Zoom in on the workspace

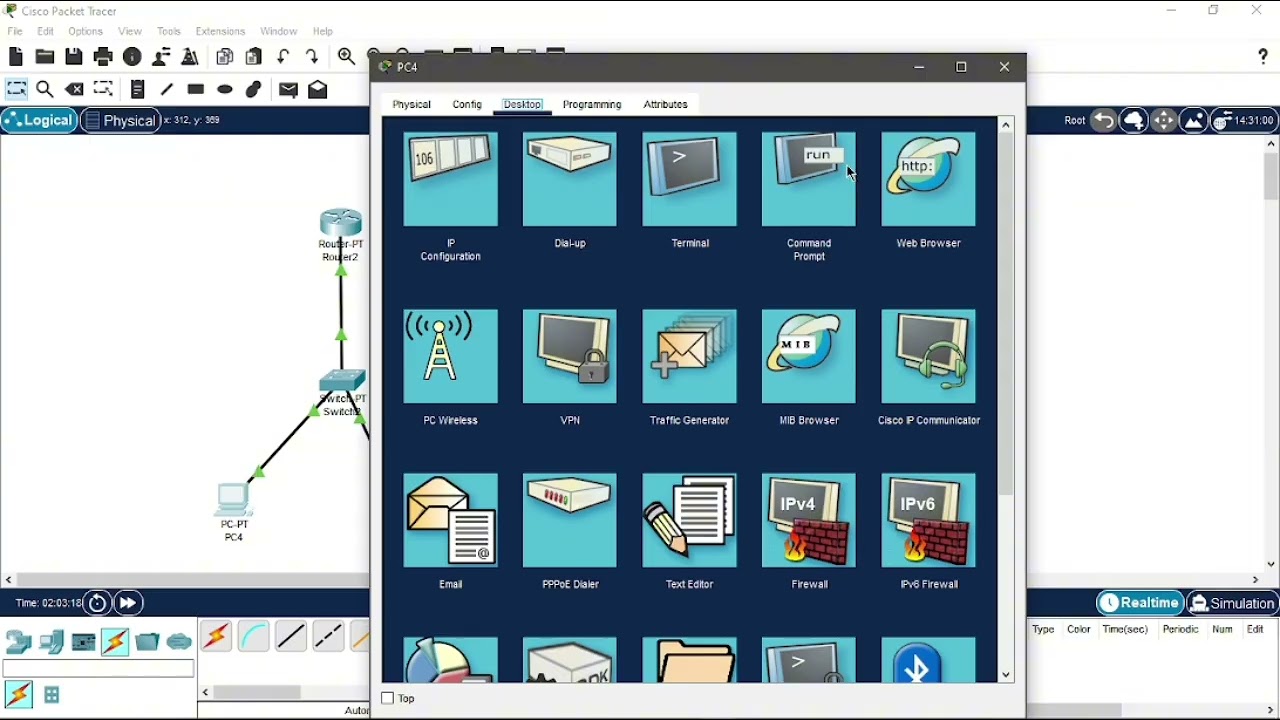tap(346, 57)
